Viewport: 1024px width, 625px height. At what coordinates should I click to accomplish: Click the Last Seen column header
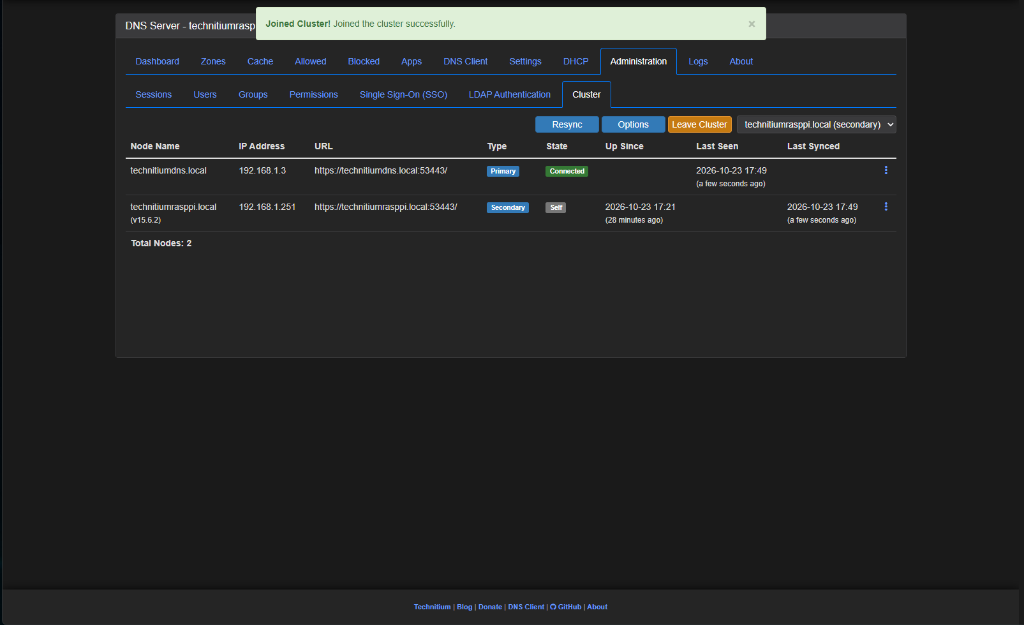tap(717, 146)
